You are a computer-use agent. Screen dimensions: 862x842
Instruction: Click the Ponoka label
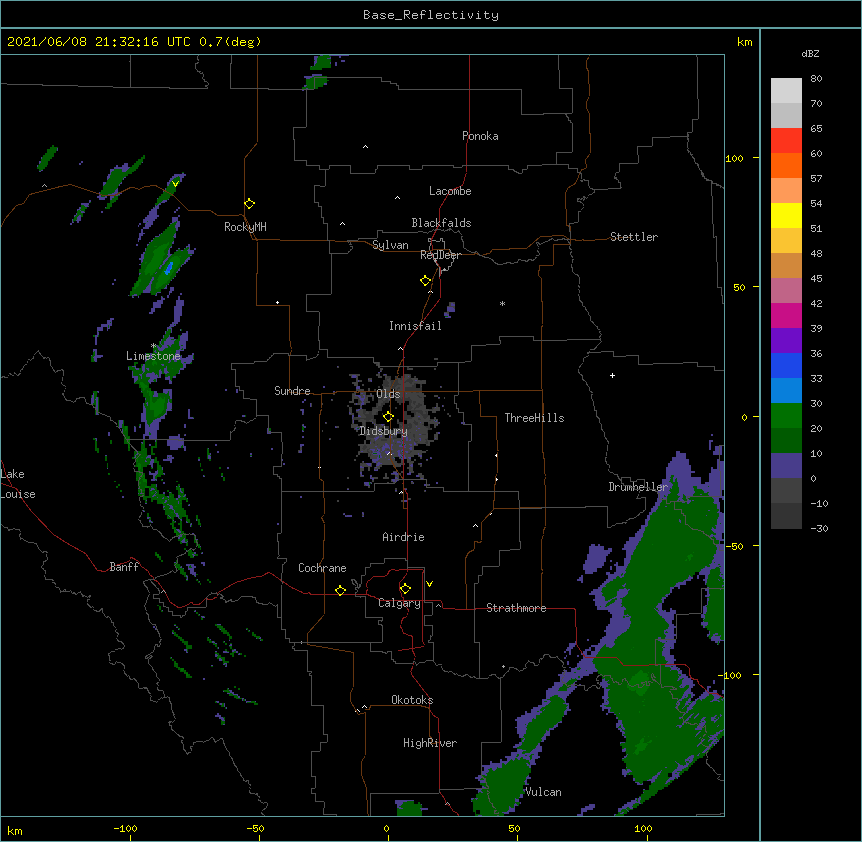coord(480,136)
